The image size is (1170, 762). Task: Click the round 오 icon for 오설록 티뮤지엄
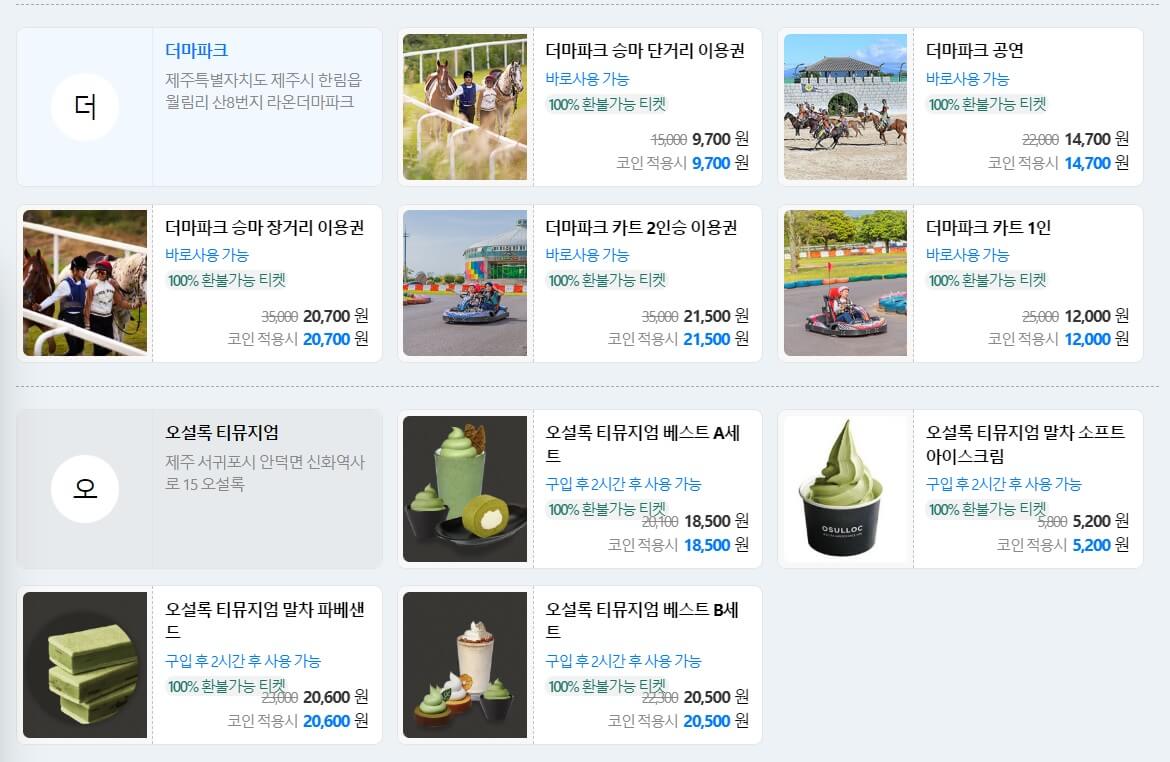(x=85, y=489)
